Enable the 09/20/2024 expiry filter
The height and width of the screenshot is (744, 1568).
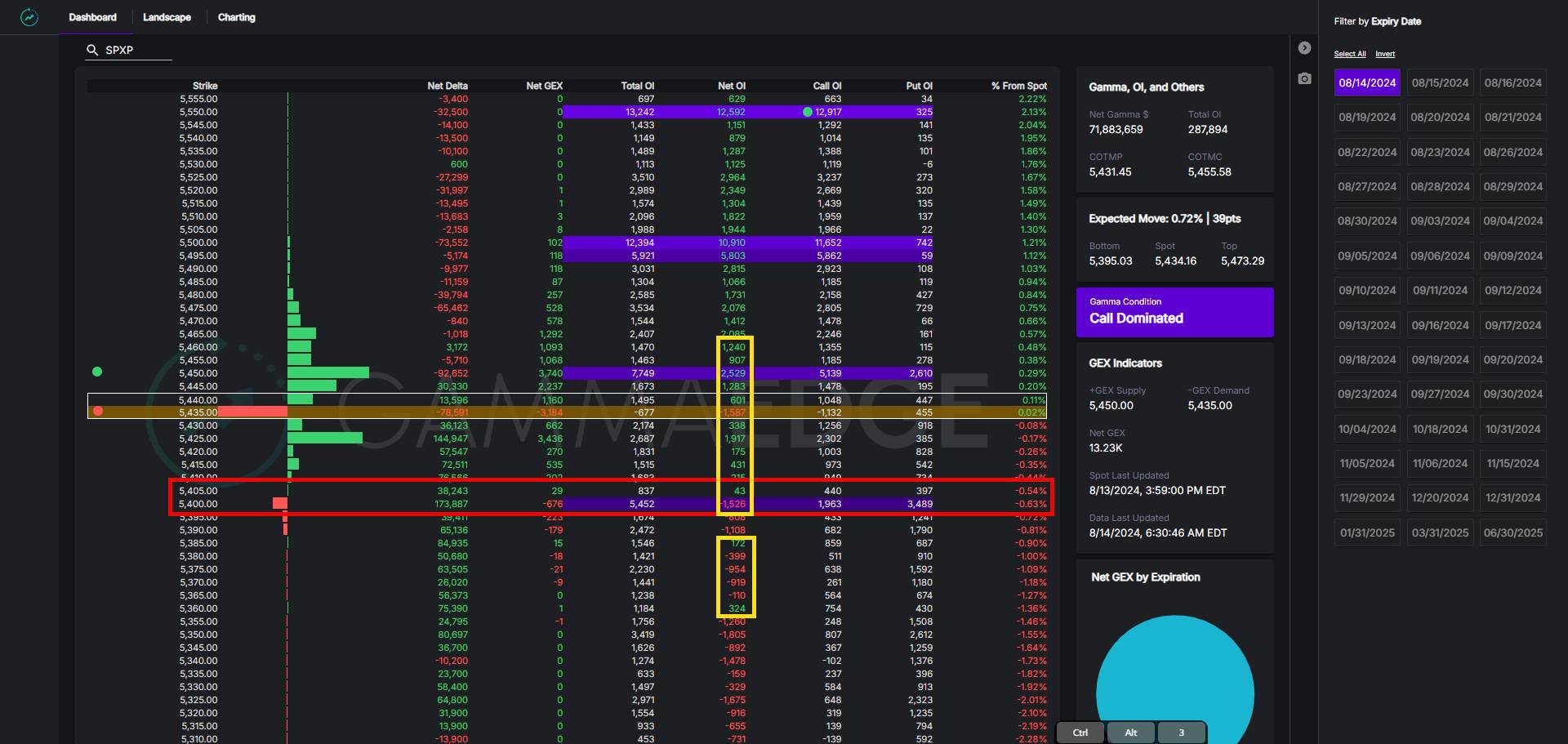pos(1512,359)
